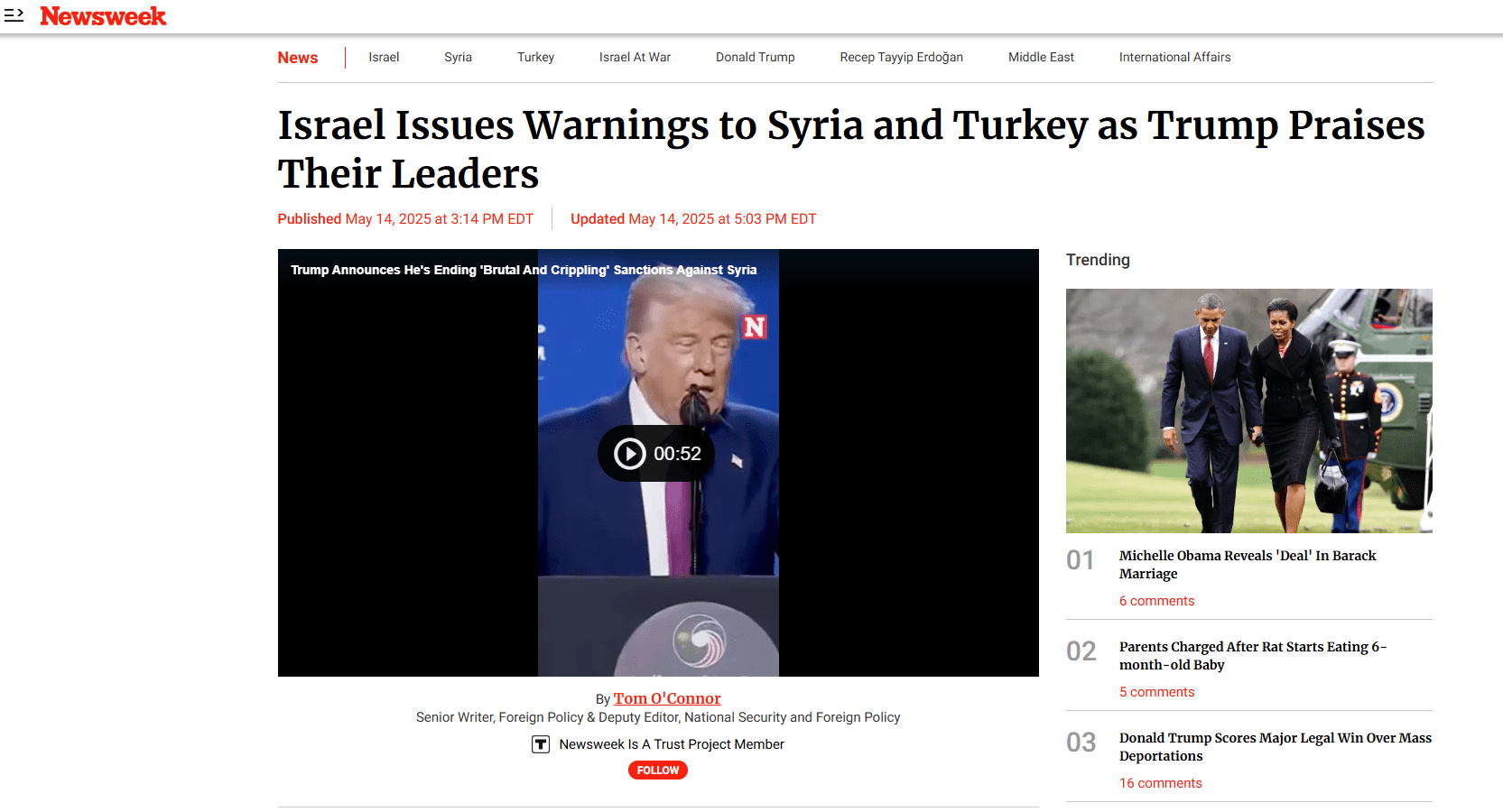
Task: Open Parents Charged After Rat story
Action: 1253,656
